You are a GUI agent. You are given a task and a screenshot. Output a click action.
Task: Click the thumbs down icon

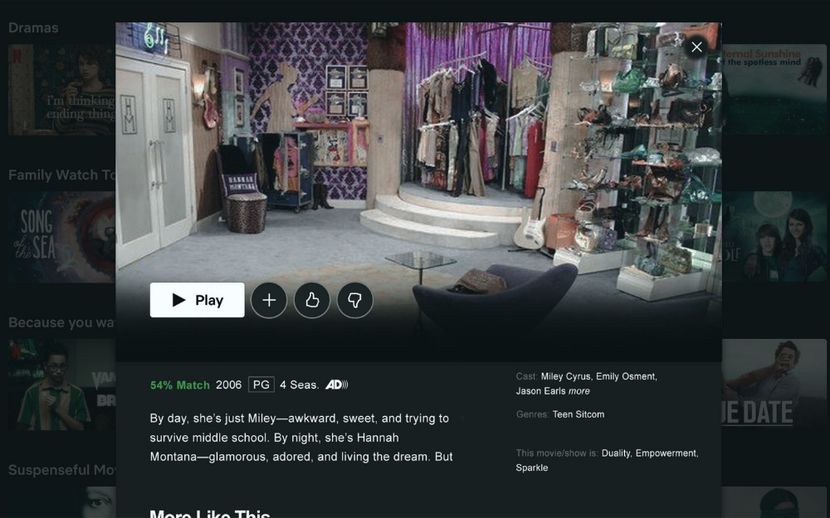(355, 300)
